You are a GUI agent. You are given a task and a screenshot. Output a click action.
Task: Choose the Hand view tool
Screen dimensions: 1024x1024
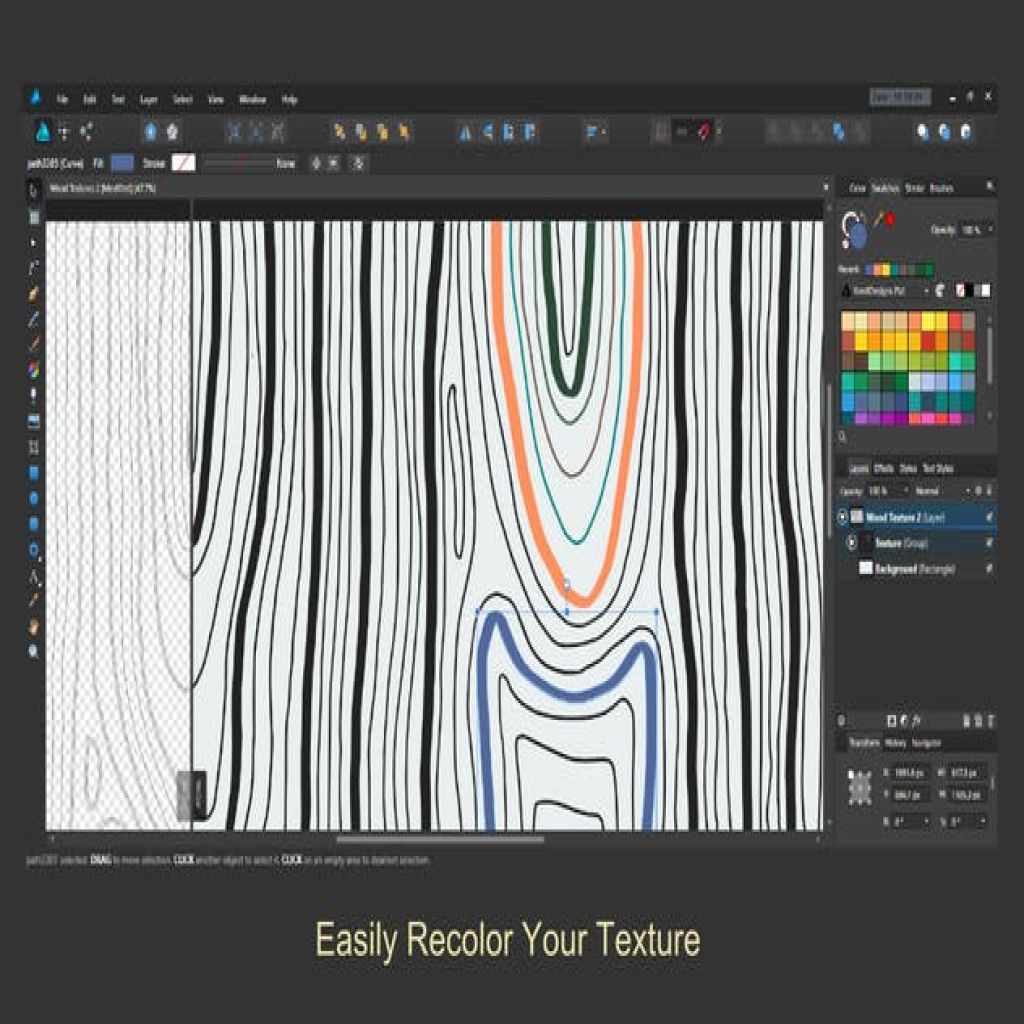pyautogui.click(x=33, y=626)
